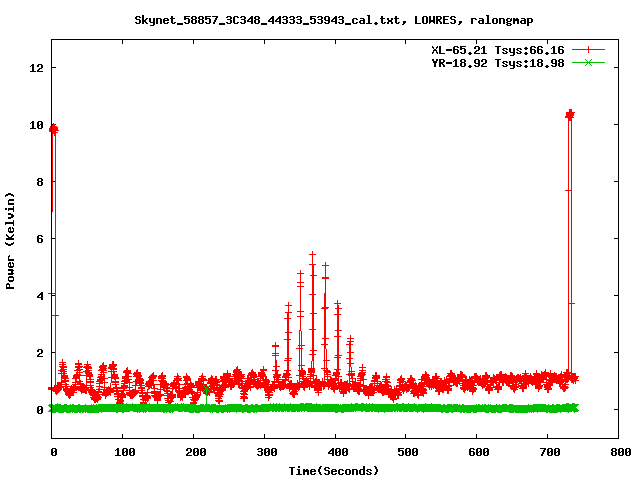Select the YR-18.92 Tsys:18.98 legend entry
This screenshot has height=480, width=640.
tap(498, 63)
